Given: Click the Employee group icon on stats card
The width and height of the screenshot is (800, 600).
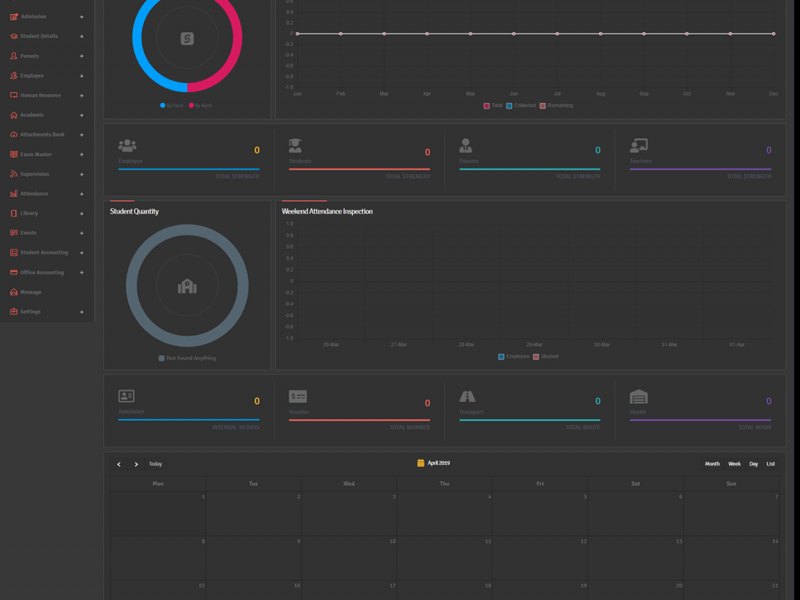Looking at the screenshot, I should click(x=127, y=146).
